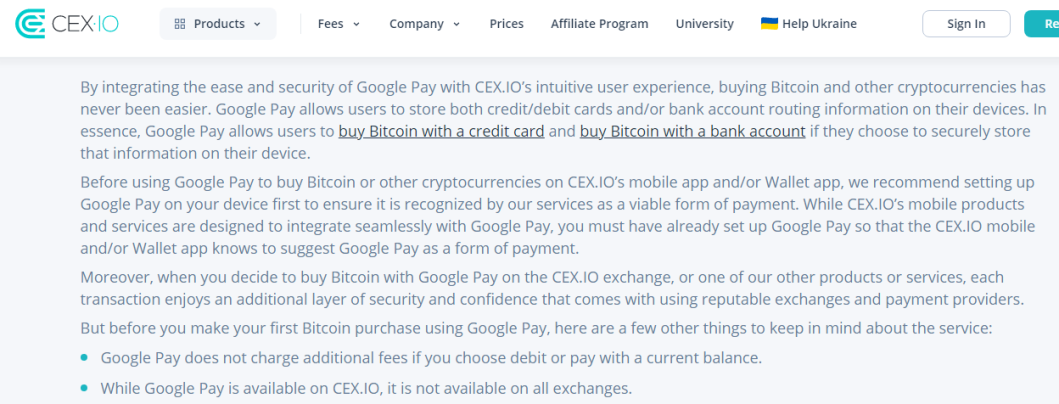Viewport: 1059px width, 404px height.
Task: Open the Products menu
Action: click(217, 24)
